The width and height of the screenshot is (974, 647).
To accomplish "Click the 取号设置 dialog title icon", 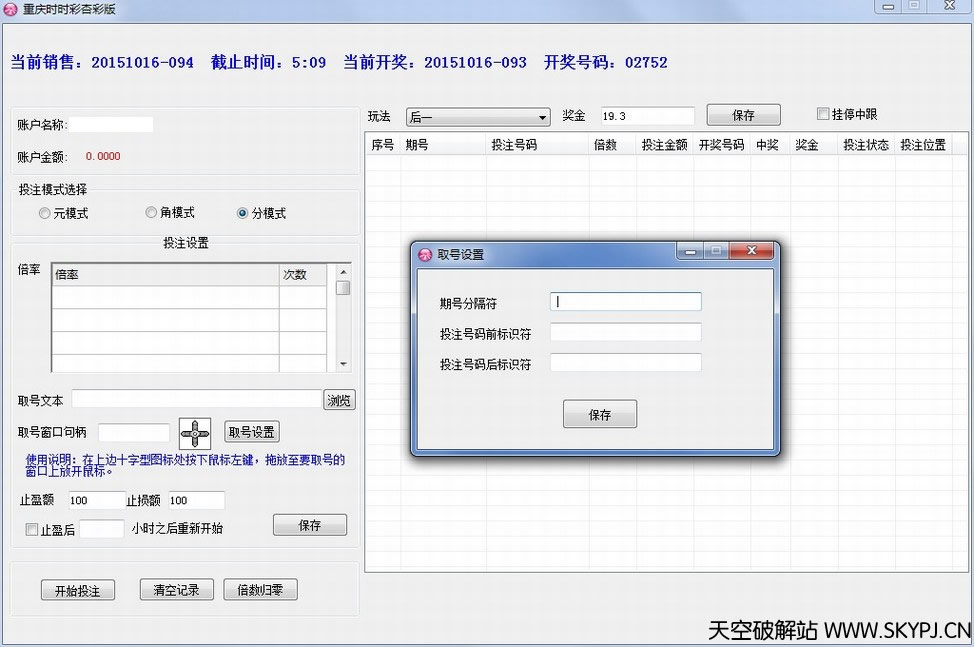I will (425, 254).
